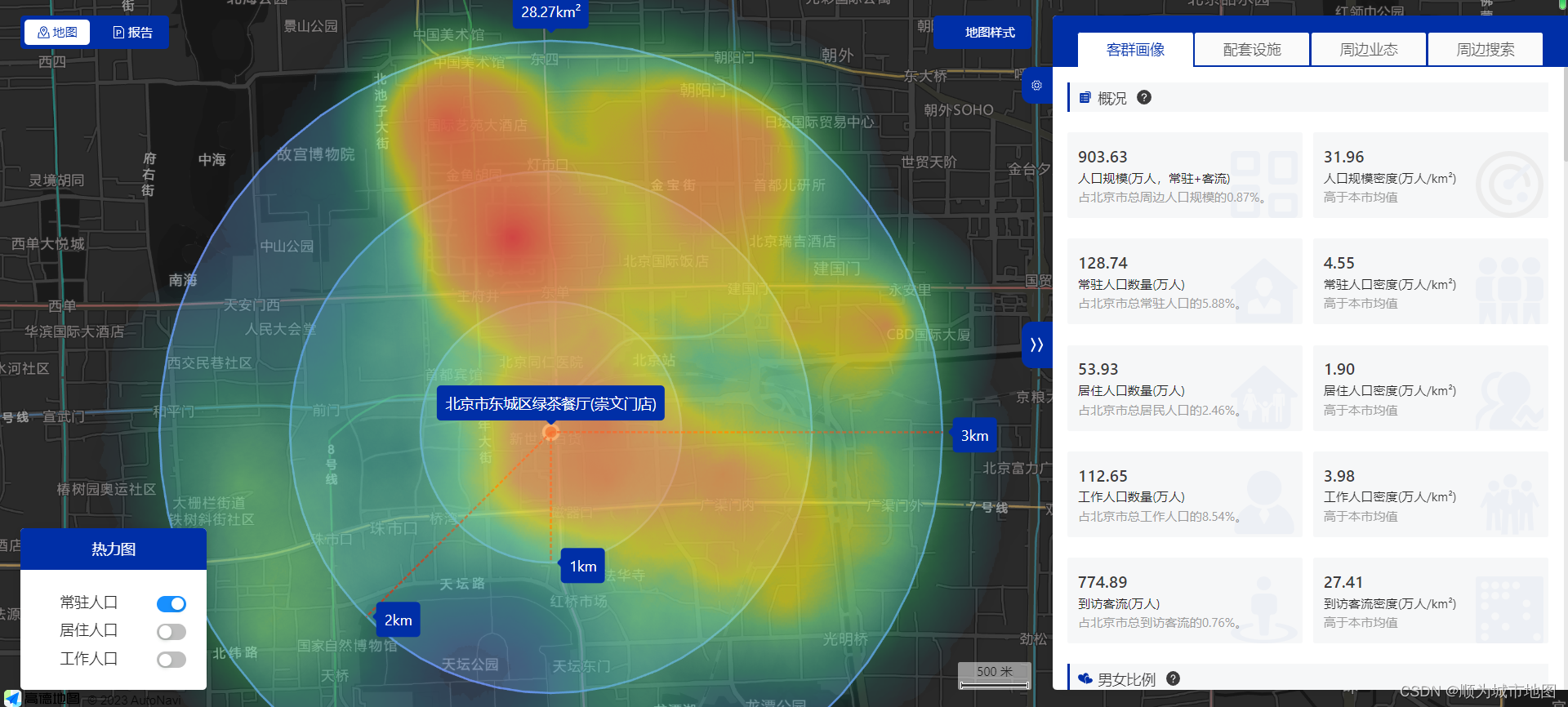This screenshot has width=1568, height=707.
Task: Click the 概况 section icon
Action: 1085,98
